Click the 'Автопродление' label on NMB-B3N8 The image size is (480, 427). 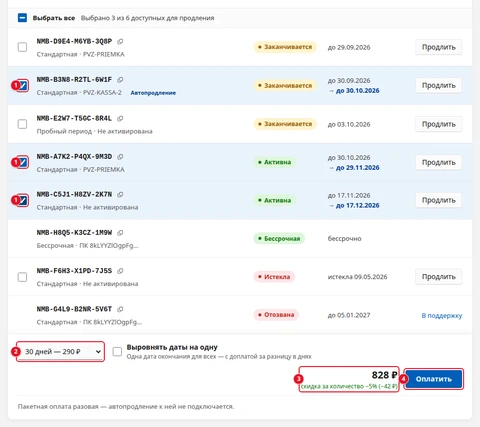[153, 93]
